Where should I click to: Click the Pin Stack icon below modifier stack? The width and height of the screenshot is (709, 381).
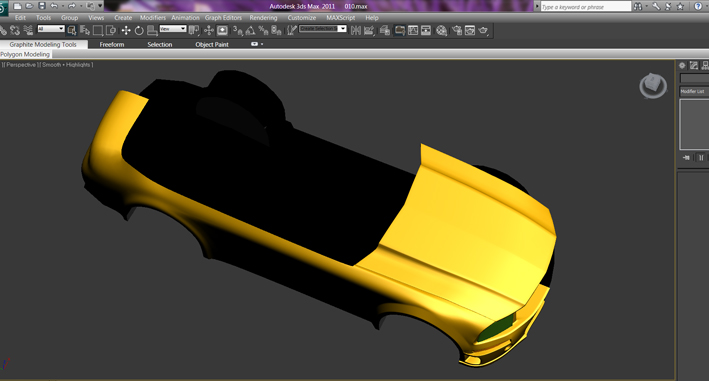click(x=686, y=158)
